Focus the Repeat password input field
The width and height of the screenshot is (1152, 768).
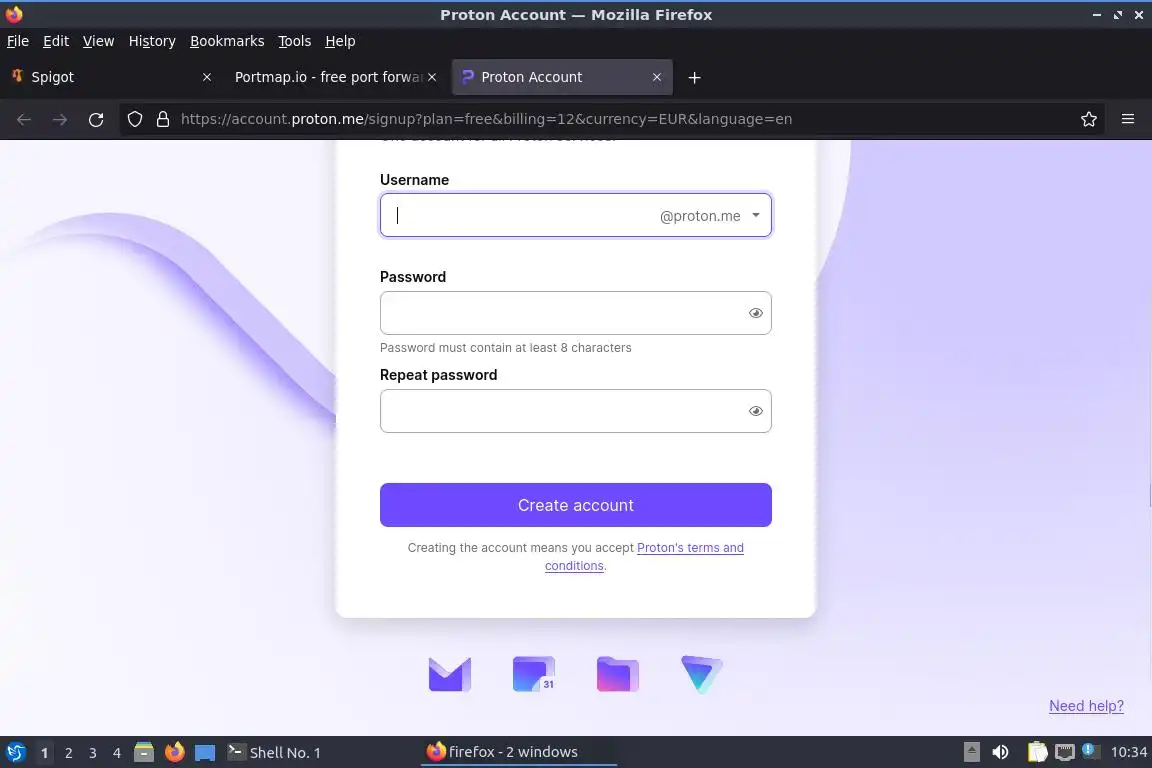coord(575,411)
